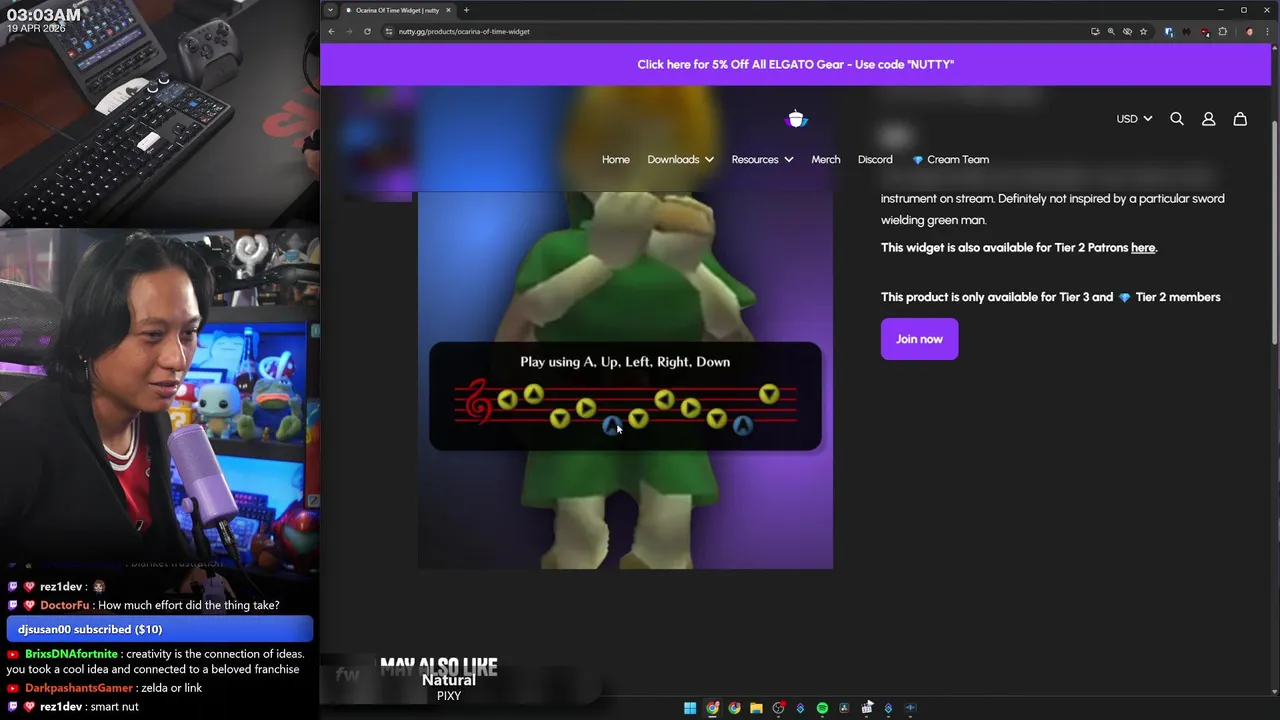
Task: Click the 03:03AM clock overlay
Action: click(44, 15)
